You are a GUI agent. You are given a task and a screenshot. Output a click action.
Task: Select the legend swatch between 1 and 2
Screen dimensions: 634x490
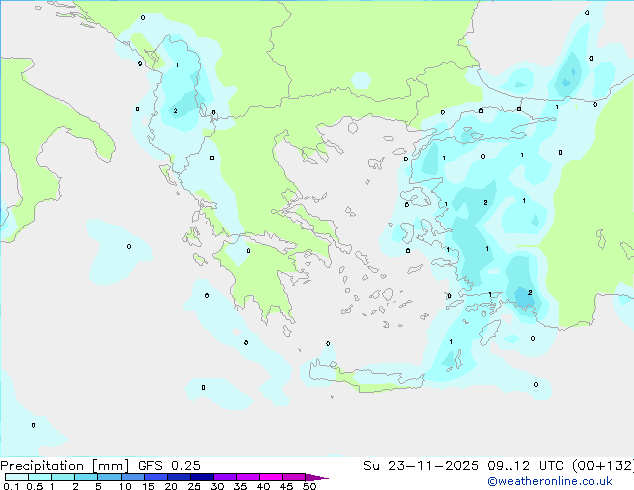63,477
